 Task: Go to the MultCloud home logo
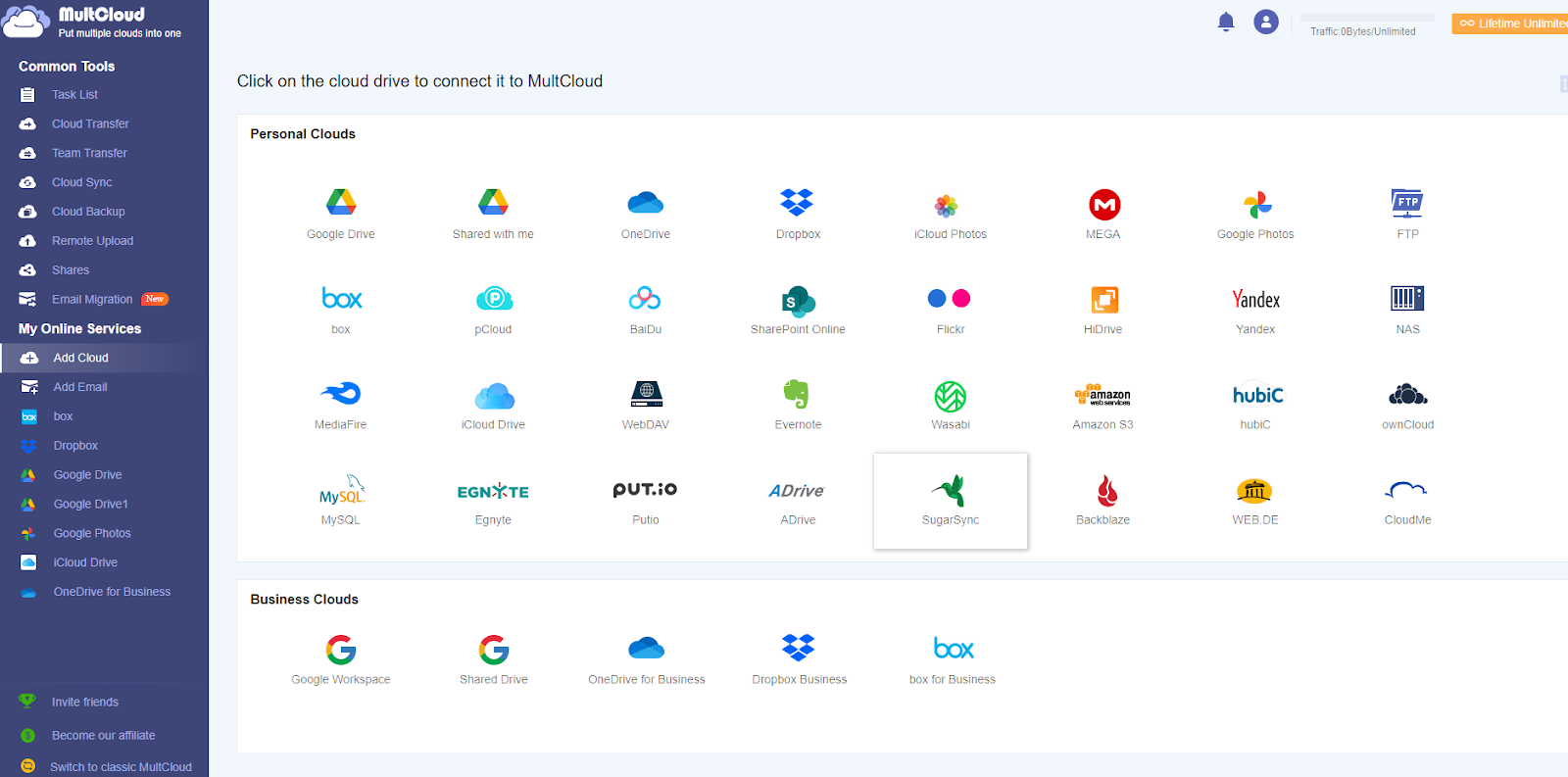click(91, 22)
